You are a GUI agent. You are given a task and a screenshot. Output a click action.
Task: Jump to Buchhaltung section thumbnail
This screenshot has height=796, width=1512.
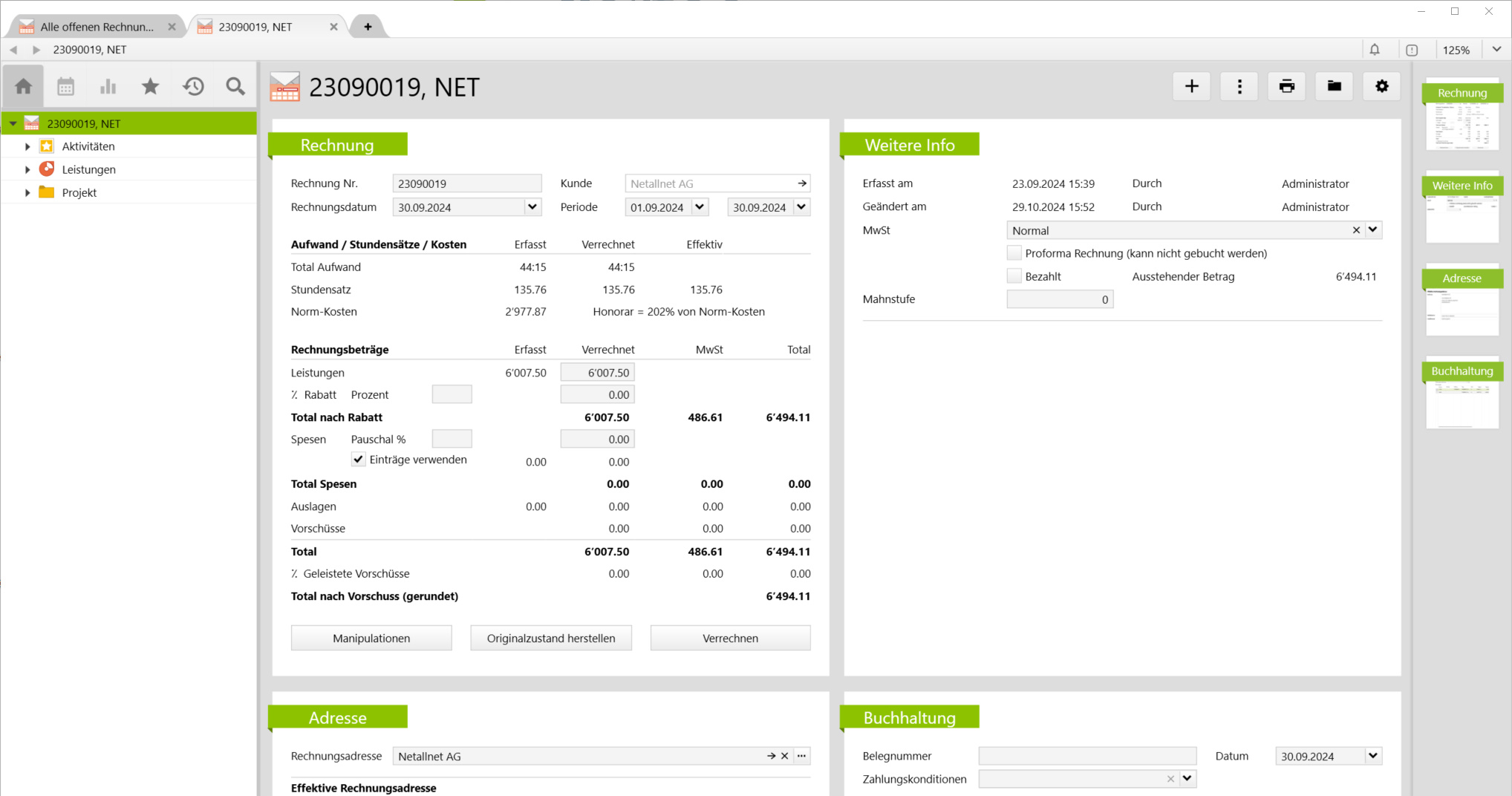(1462, 395)
